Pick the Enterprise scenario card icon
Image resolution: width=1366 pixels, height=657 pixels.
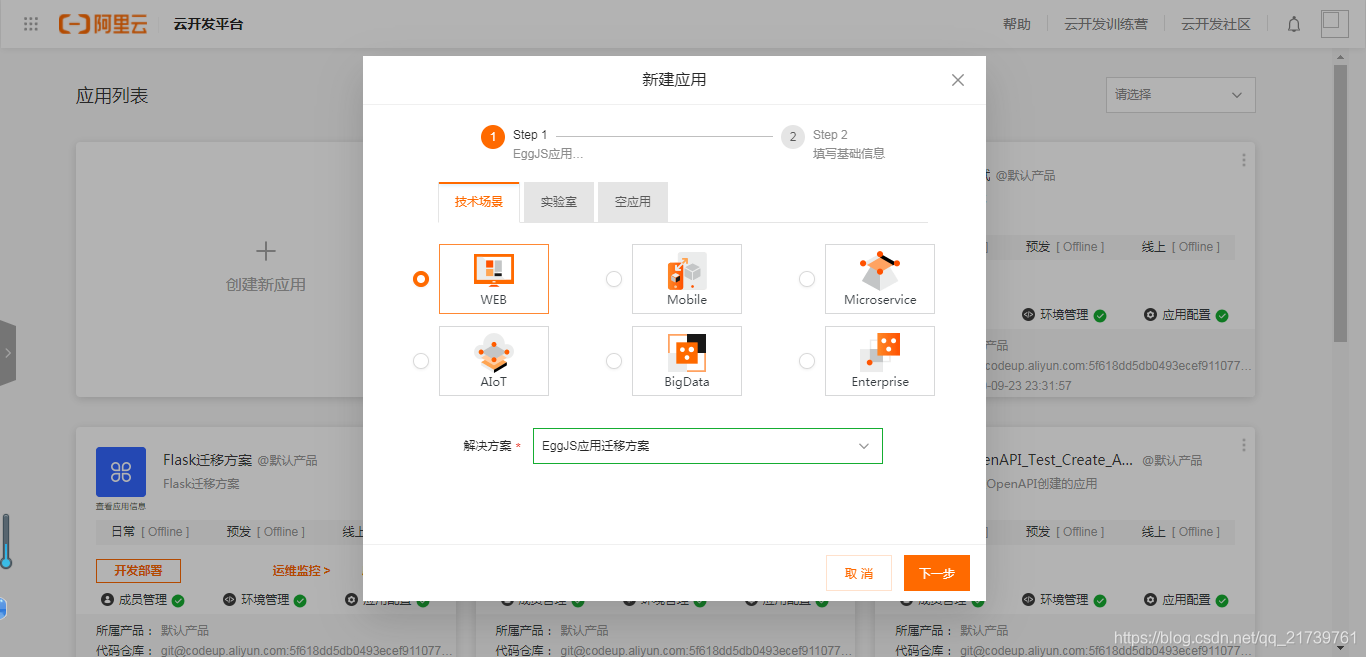click(x=880, y=353)
